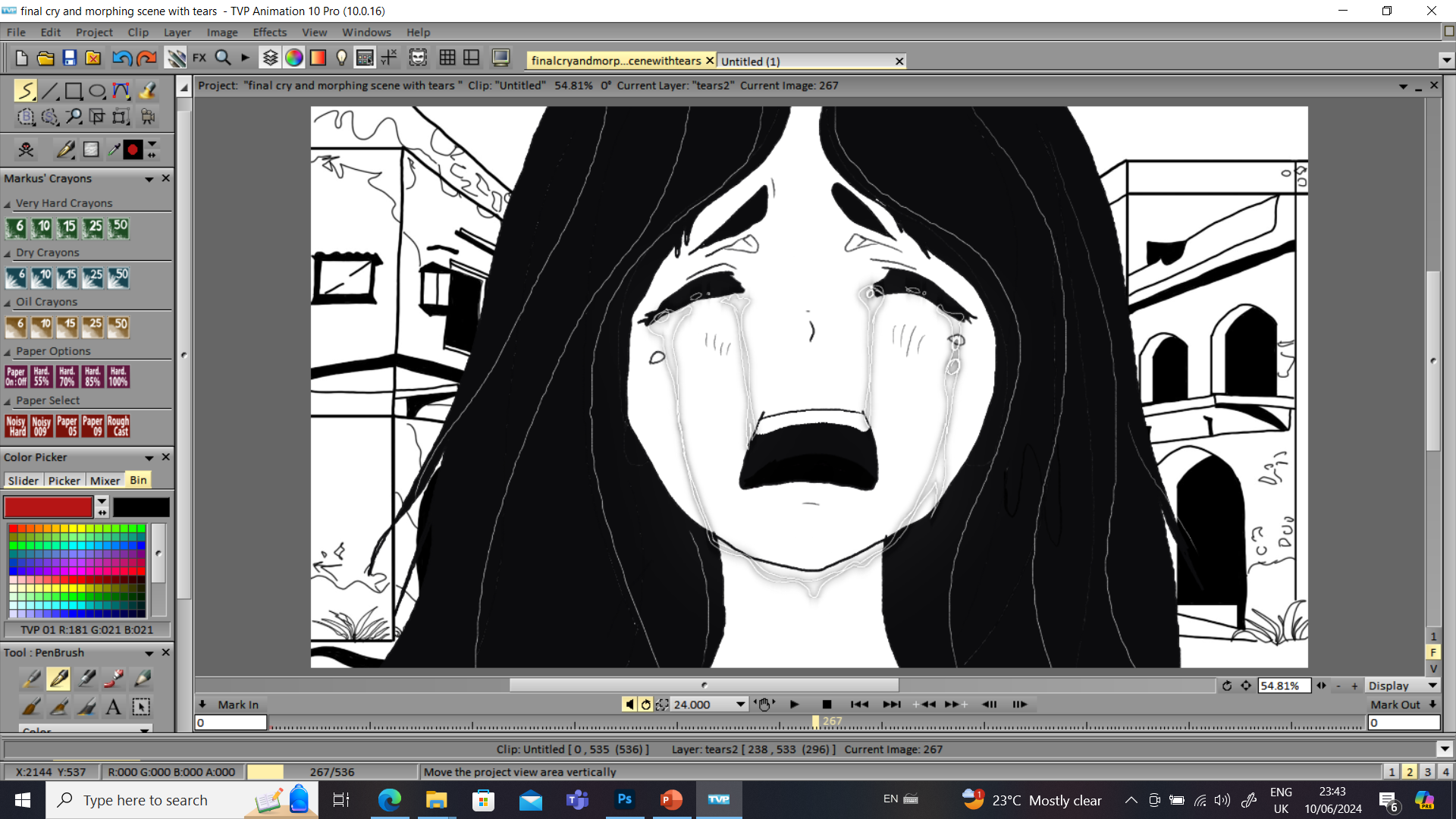The image size is (1456, 819).
Task: Toggle sound playback speaker button
Action: tap(629, 704)
